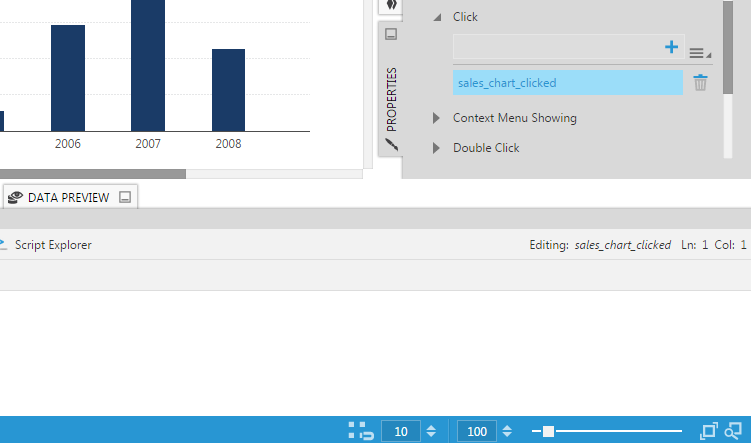Viewport: 751px width, 443px height.
Task: Click the fit-to-window icon in the status bar
Action: [x=709, y=431]
